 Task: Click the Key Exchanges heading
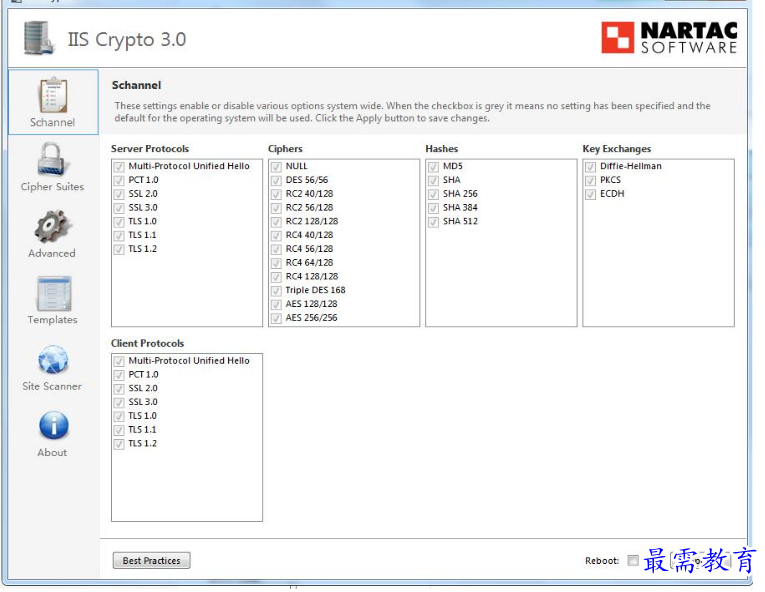617,149
